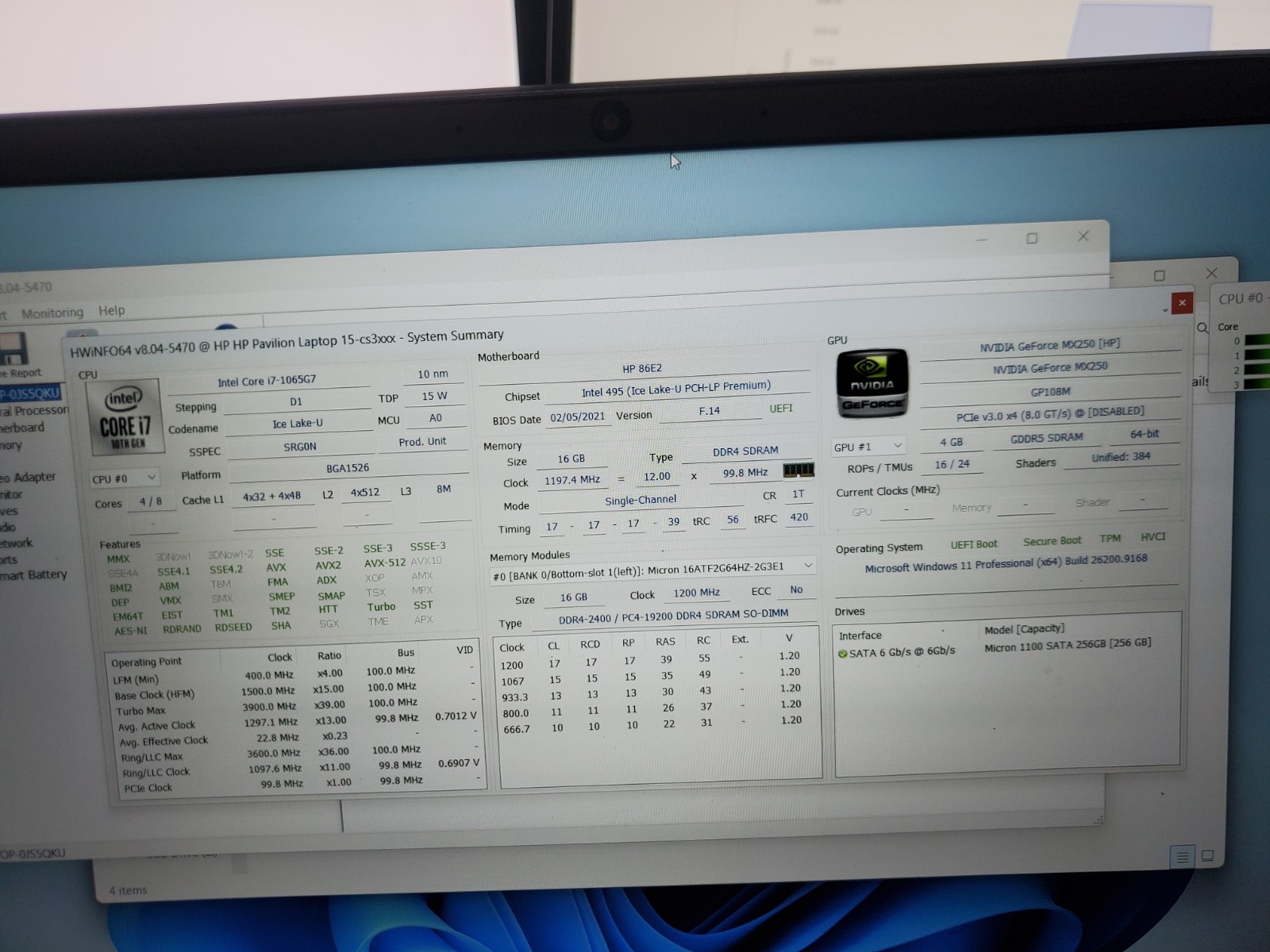Image resolution: width=1270 pixels, height=952 pixels.
Task: Click the UEFI label next to BIOS version
Action: click(x=781, y=409)
